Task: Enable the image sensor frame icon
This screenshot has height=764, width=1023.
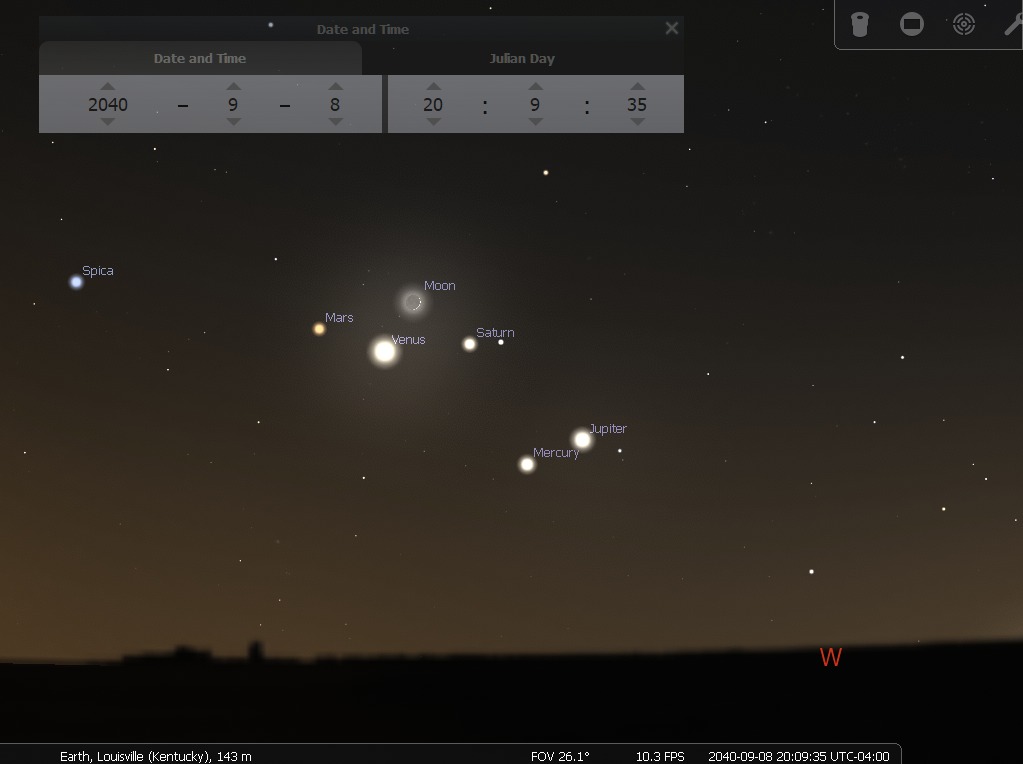Action: pos(911,25)
